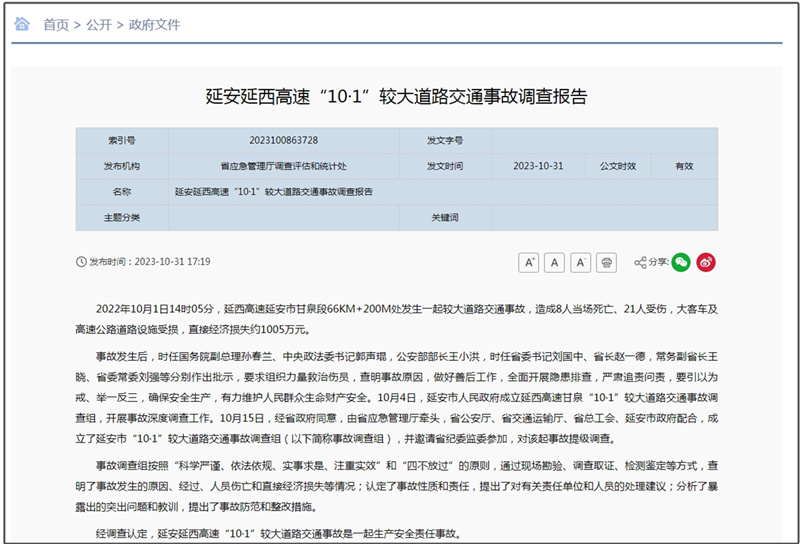
Task: Click the clock icon beside 发布时间
Action: (81, 262)
